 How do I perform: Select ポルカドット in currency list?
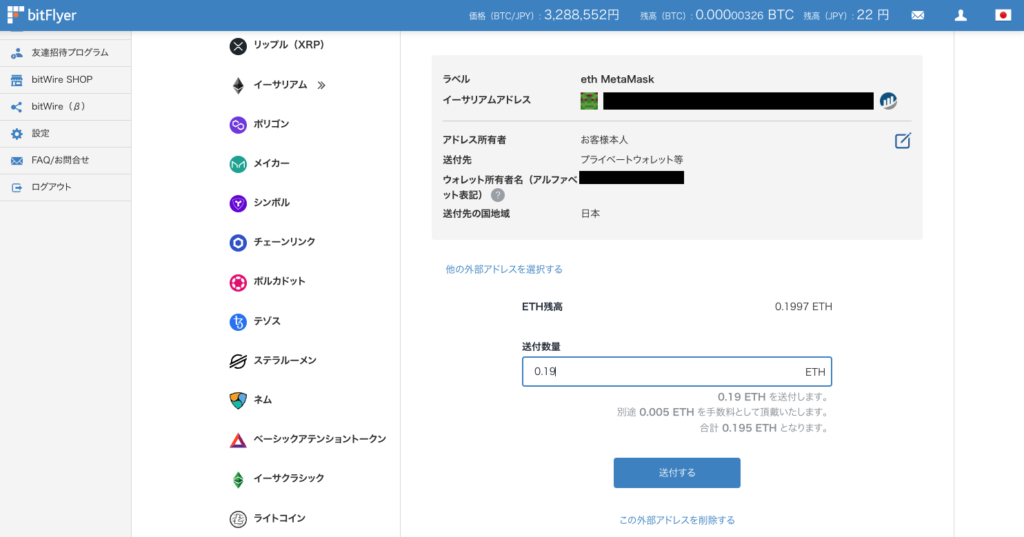[x=279, y=281]
